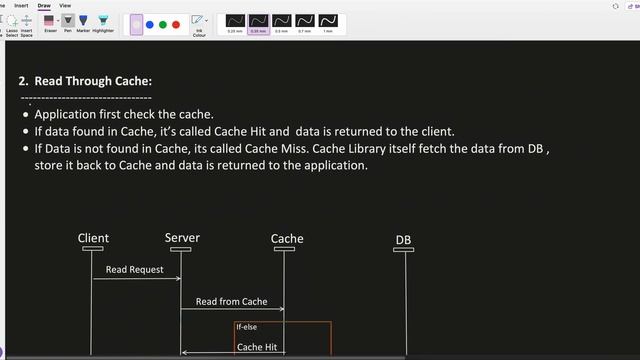The image size is (640, 360).
Task: Open the Ink Colour picker
Action: pos(199,26)
